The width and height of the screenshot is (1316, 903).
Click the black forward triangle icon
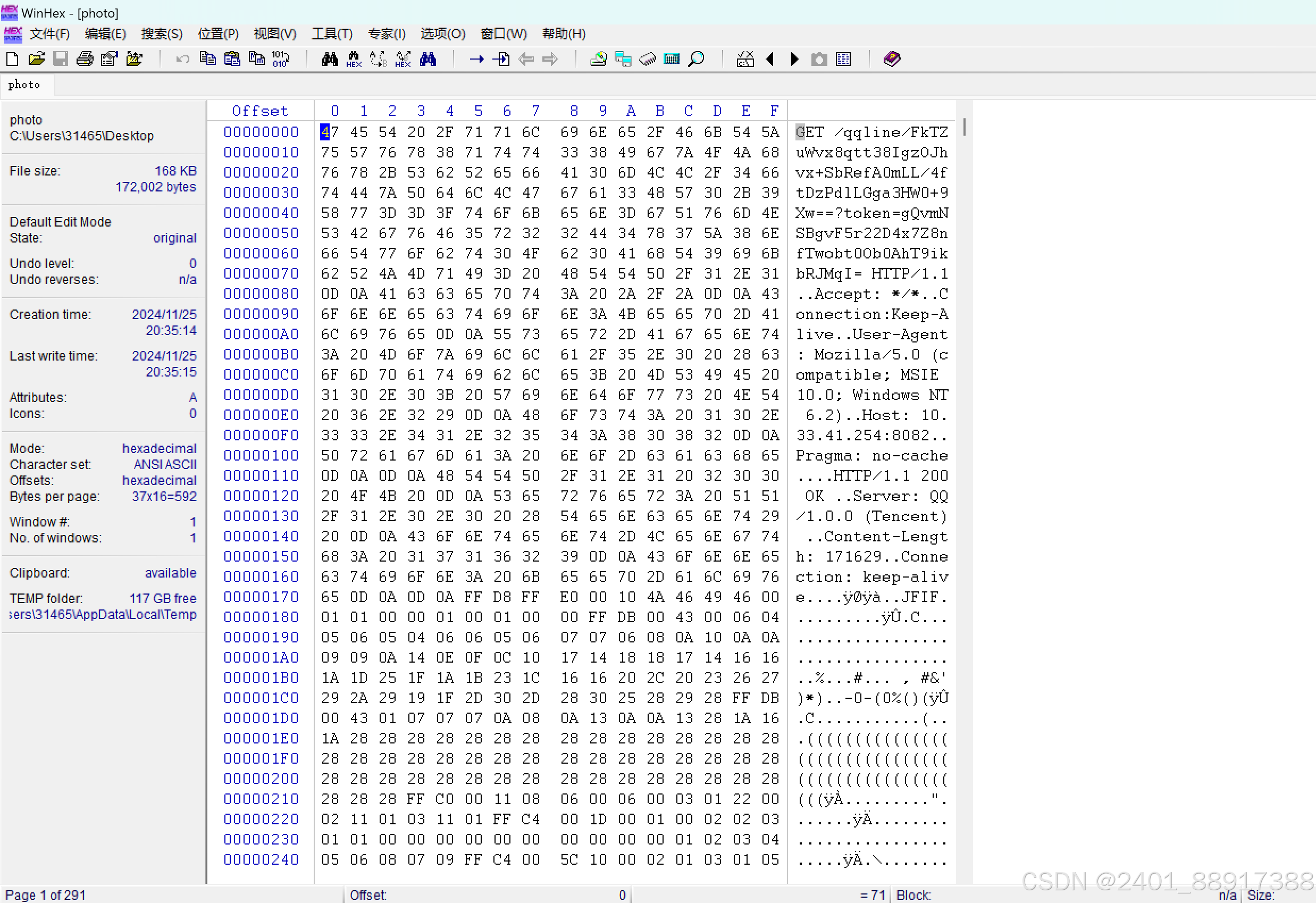click(x=794, y=59)
